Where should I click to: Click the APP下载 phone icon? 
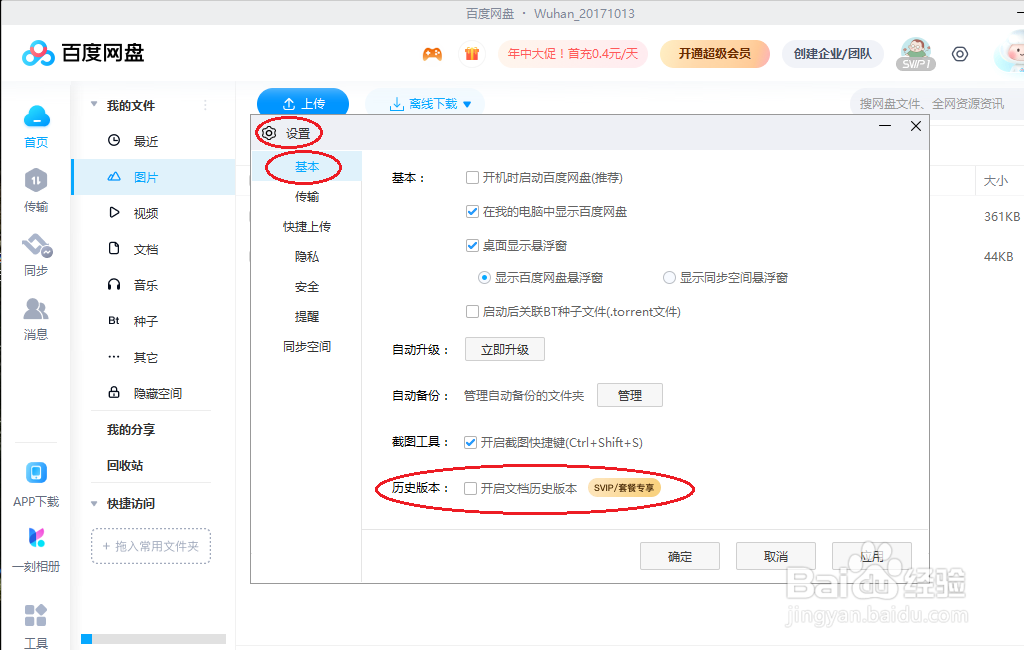37,472
